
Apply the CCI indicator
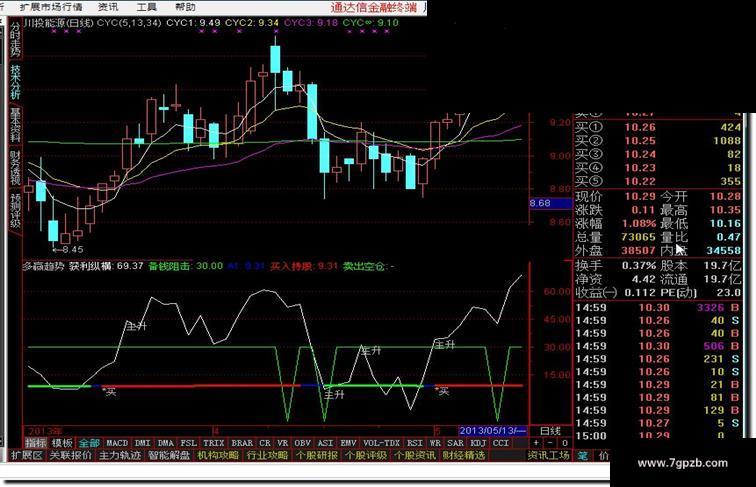click(501, 443)
